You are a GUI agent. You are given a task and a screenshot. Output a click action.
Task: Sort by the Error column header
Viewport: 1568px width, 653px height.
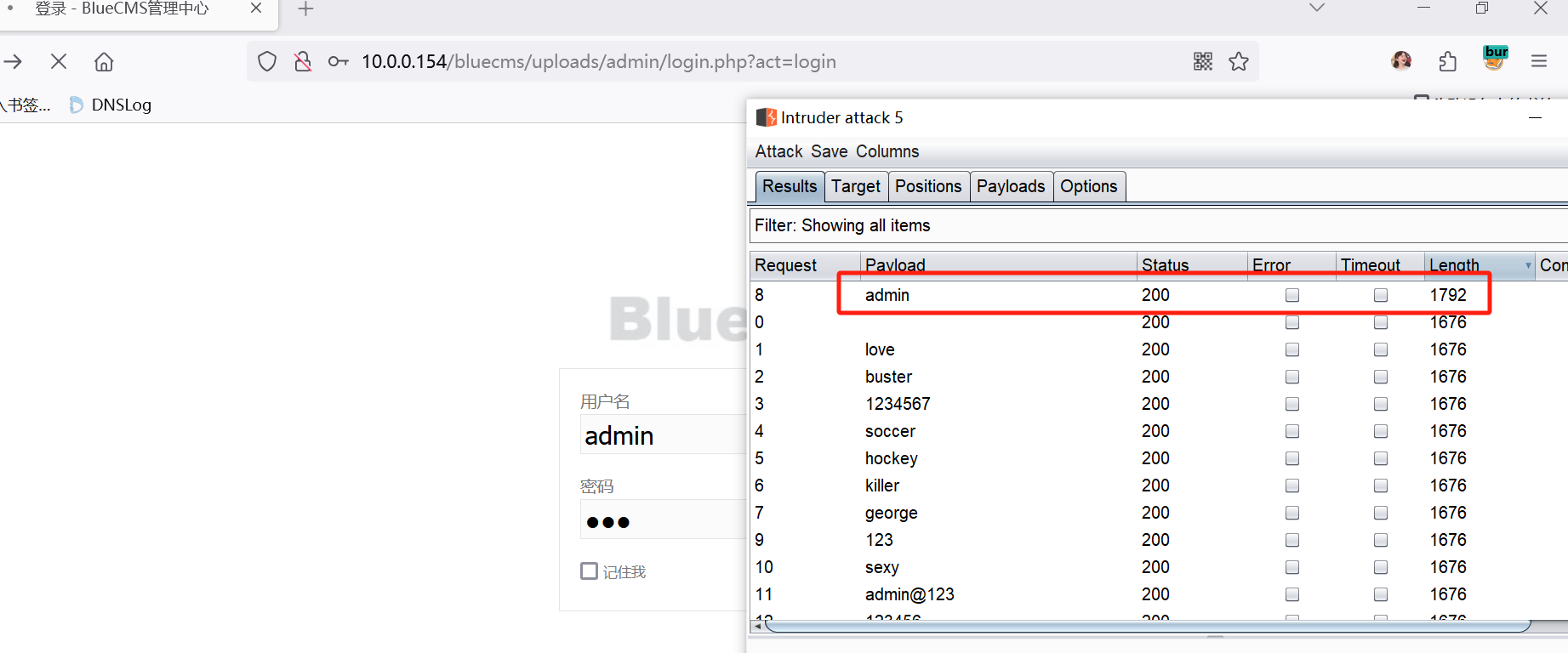[x=1291, y=265]
